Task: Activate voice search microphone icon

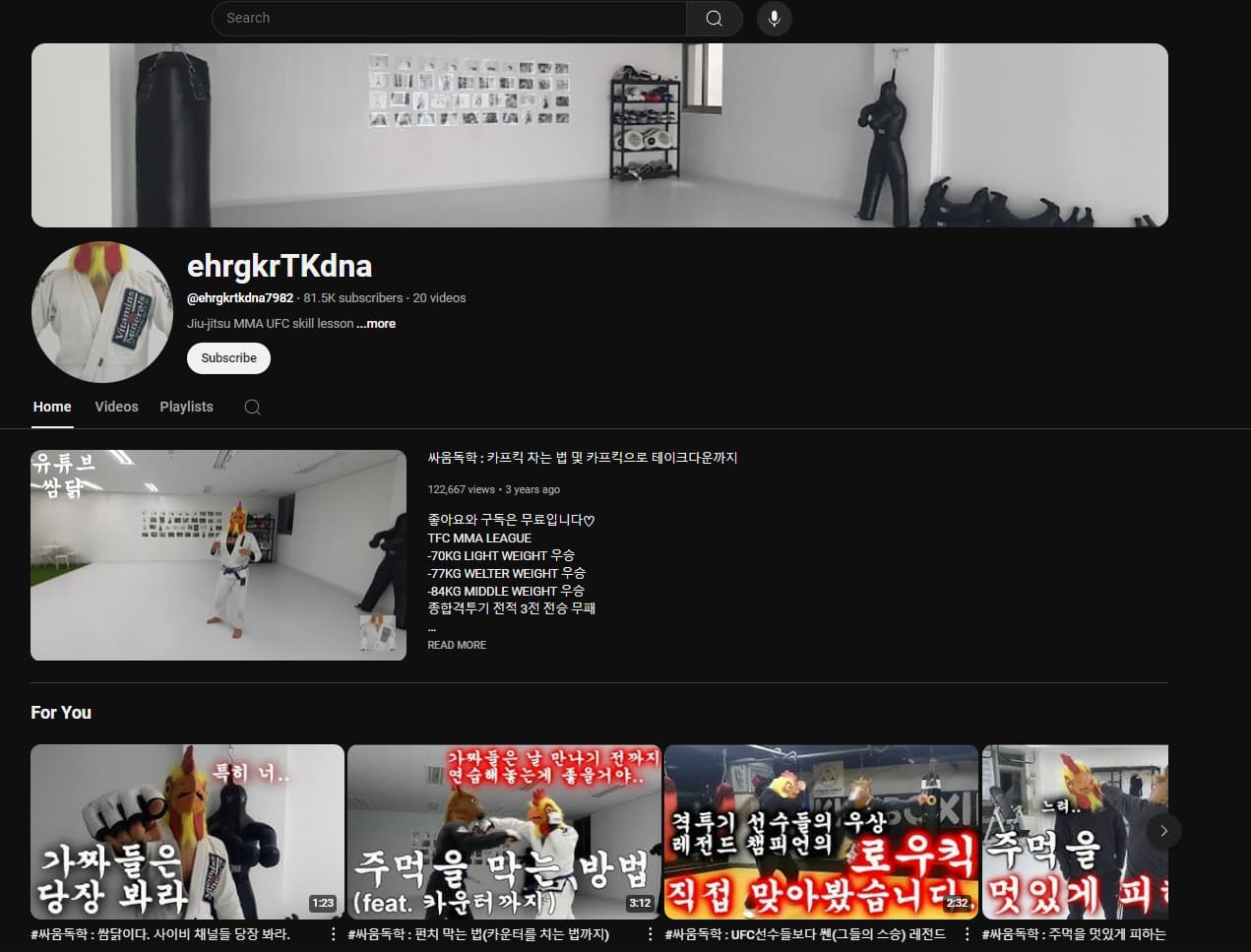Action: pos(774,19)
